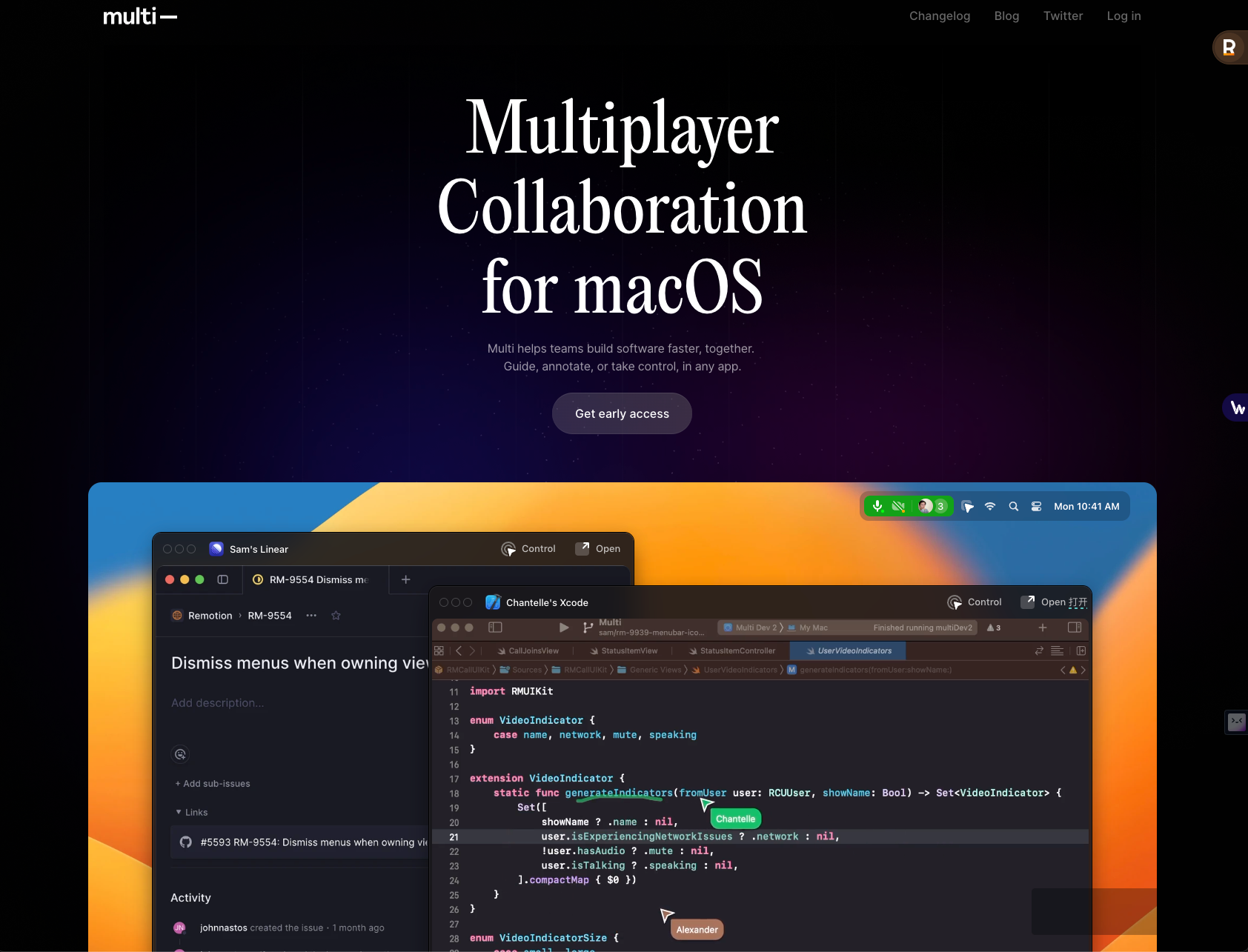Click the multi logo in the header
This screenshot has height=952, width=1248.
pos(139,16)
